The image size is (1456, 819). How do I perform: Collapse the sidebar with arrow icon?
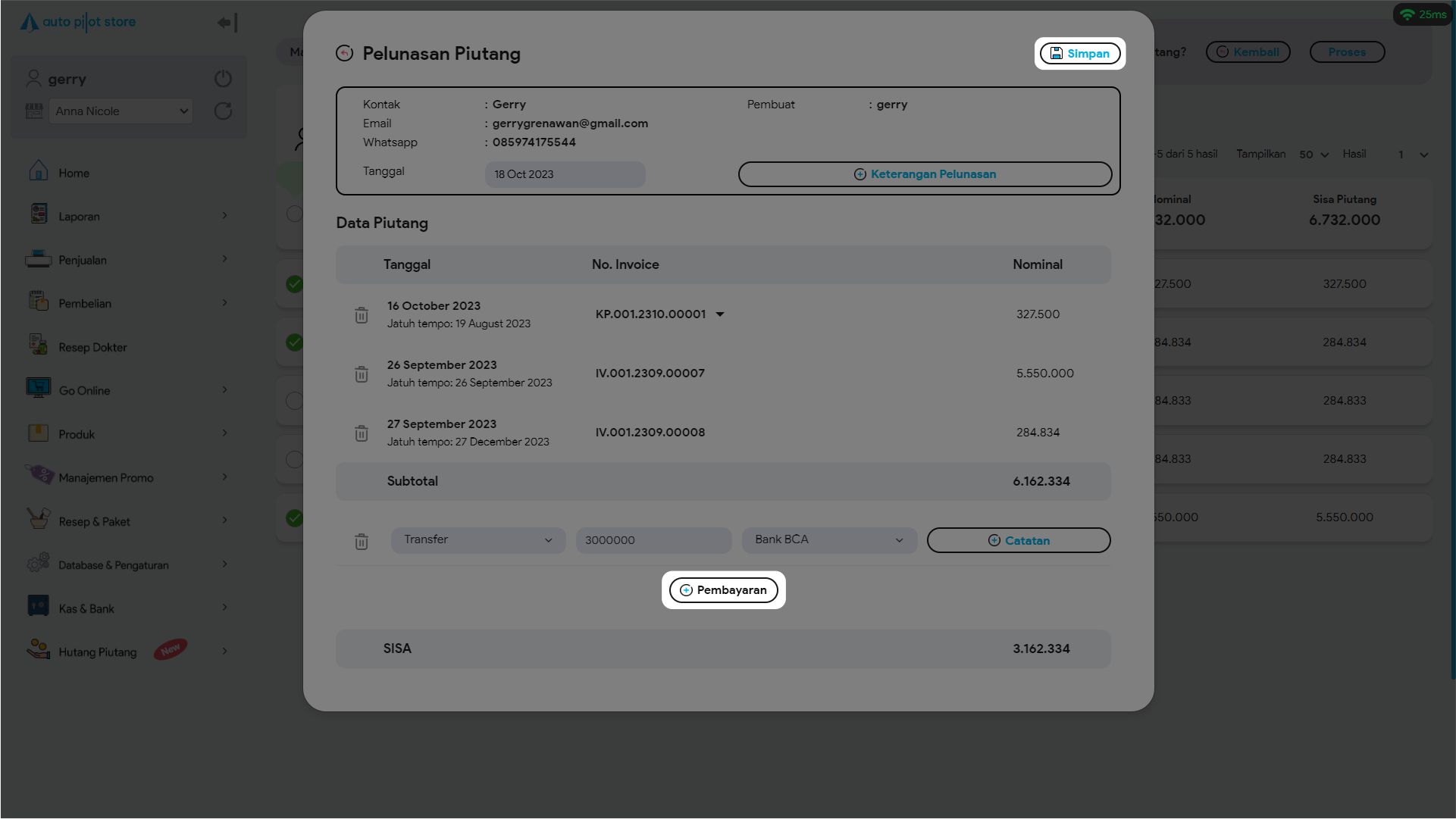(227, 23)
